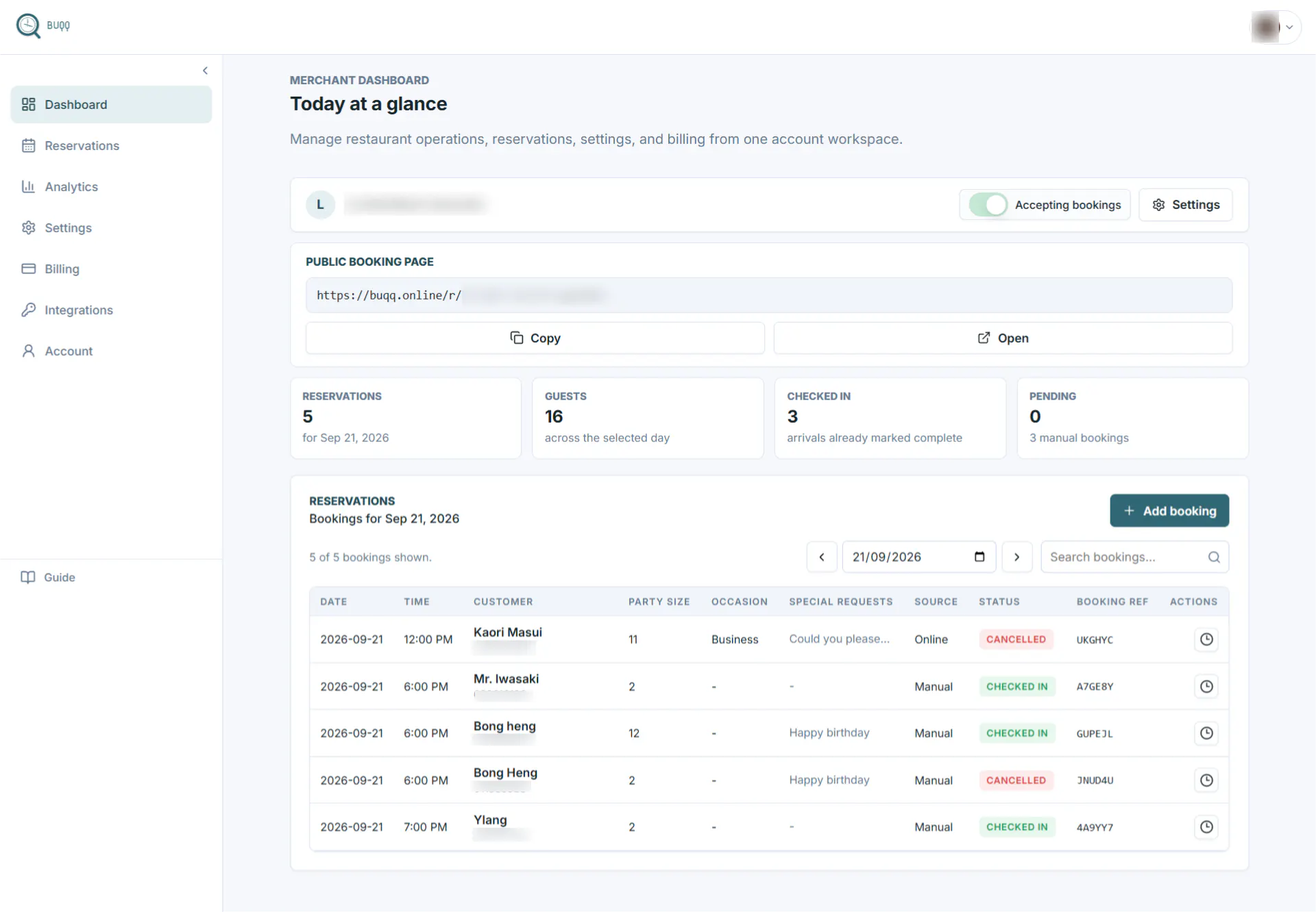Select customer Mr. Iwasaki

[506, 678]
